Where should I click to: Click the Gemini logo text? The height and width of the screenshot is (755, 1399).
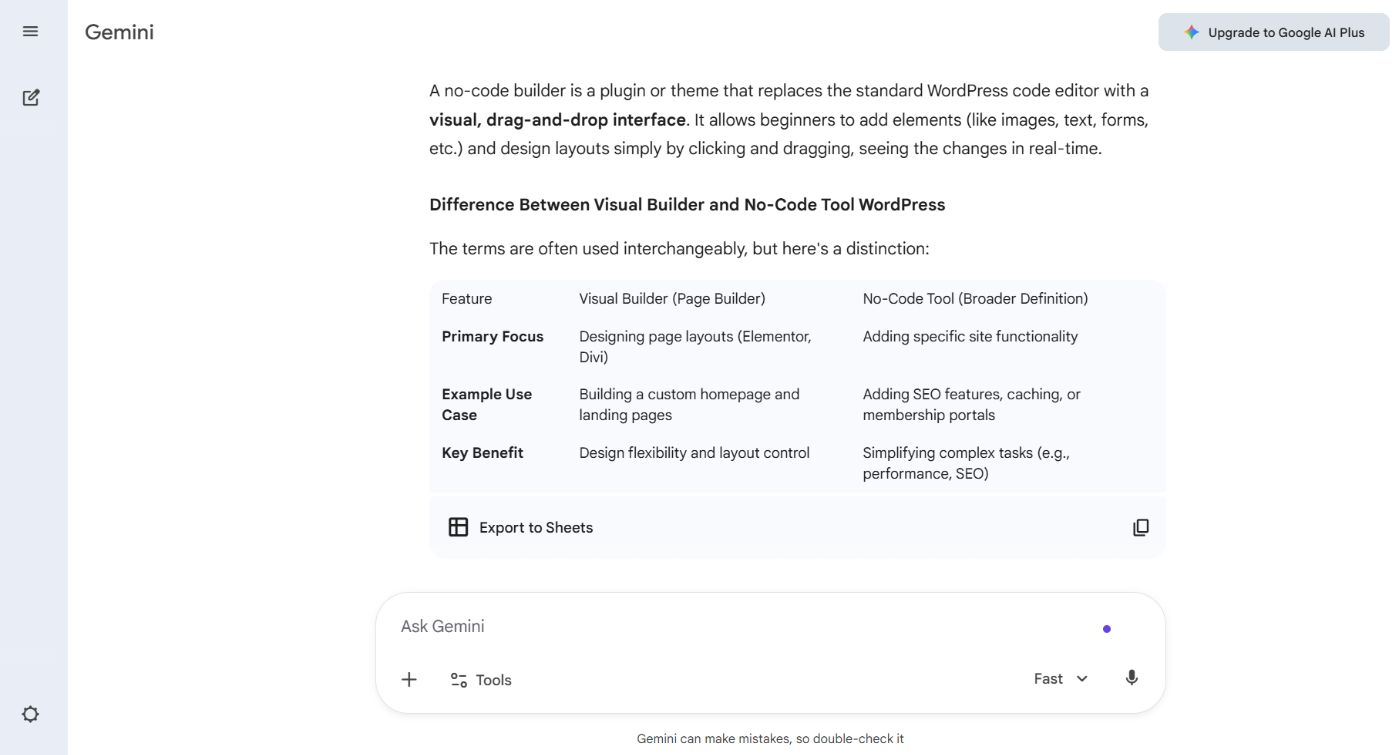point(119,32)
